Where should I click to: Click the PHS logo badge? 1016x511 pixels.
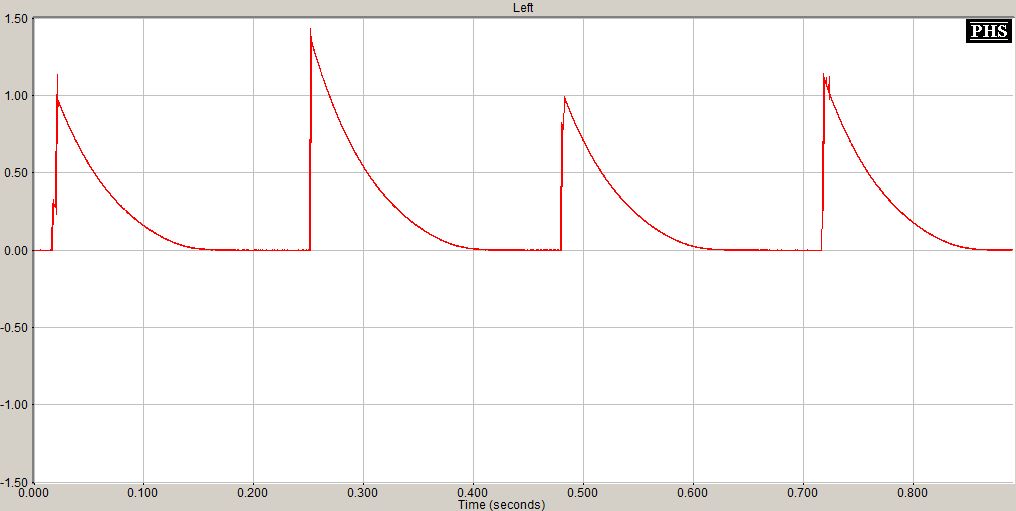click(x=987, y=31)
